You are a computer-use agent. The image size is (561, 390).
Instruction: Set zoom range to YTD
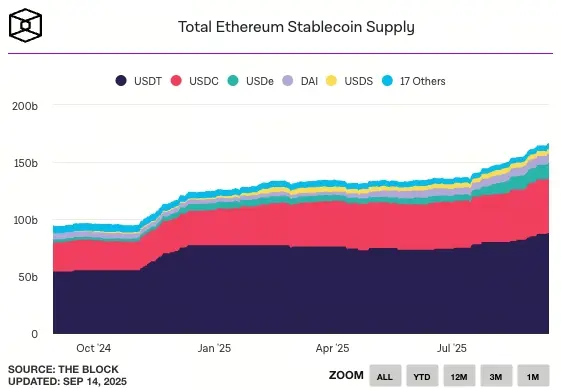(x=422, y=376)
